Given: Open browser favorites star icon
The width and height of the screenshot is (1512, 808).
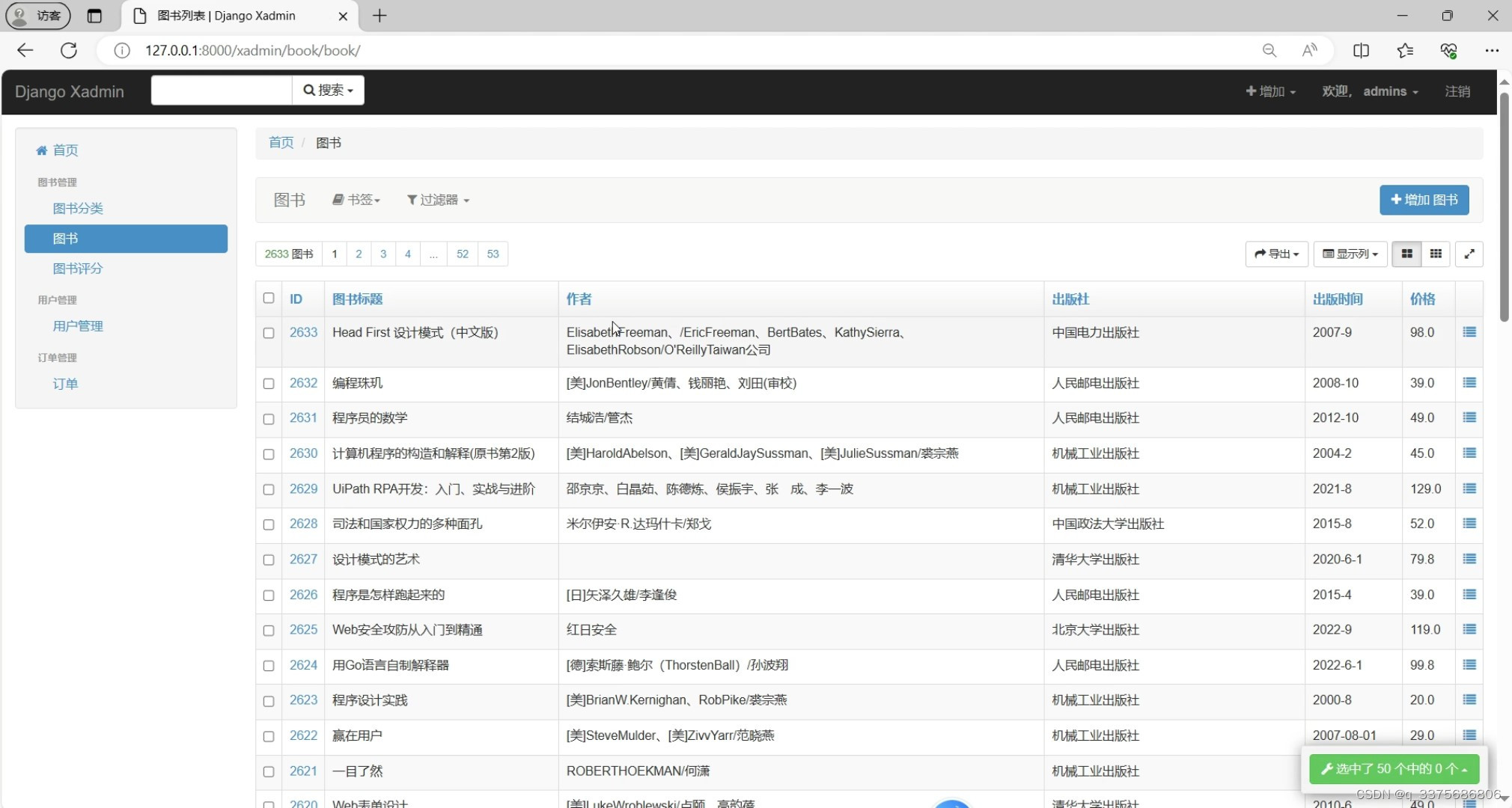Looking at the screenshot, I should tap(1404, 50).
